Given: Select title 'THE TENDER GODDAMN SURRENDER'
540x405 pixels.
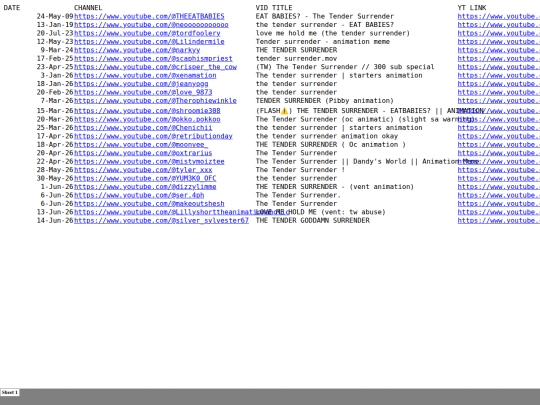Looking at the screenshot, I should (x=313, y=220).
